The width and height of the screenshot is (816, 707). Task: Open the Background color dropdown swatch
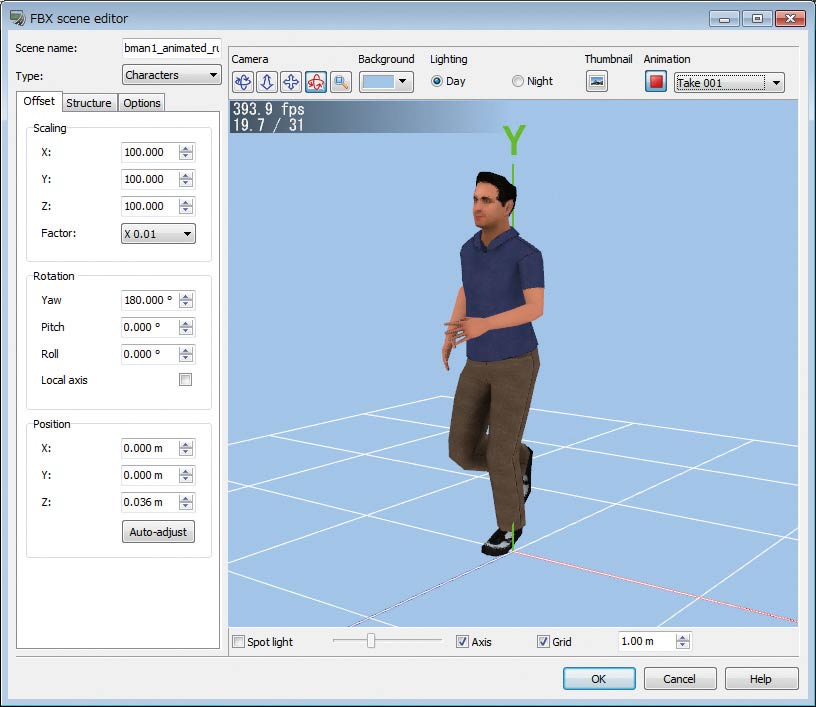[x=386, y=82]
